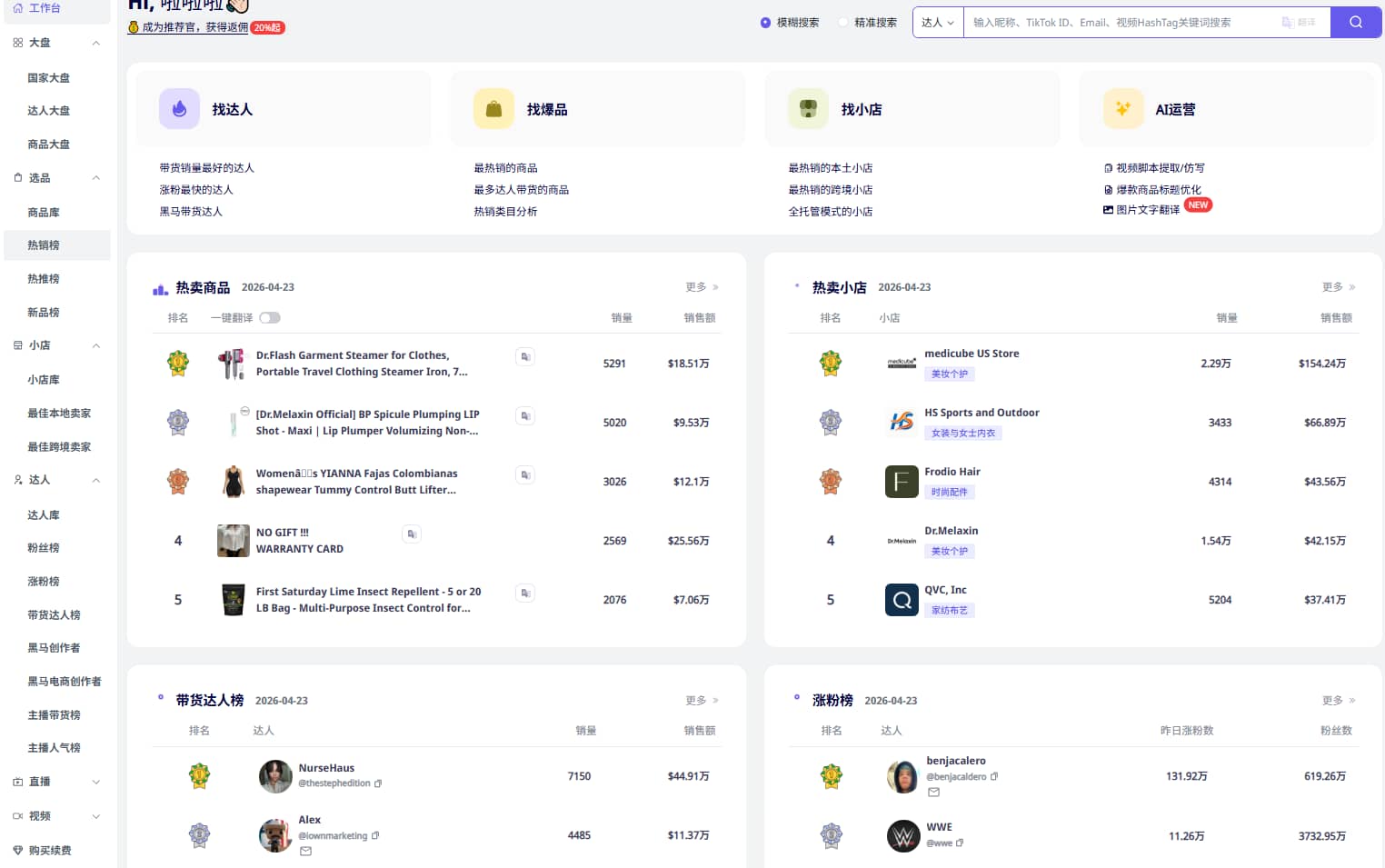
Task: Open the 达人 search type dropdown
Action: click(x=937, y=23)
